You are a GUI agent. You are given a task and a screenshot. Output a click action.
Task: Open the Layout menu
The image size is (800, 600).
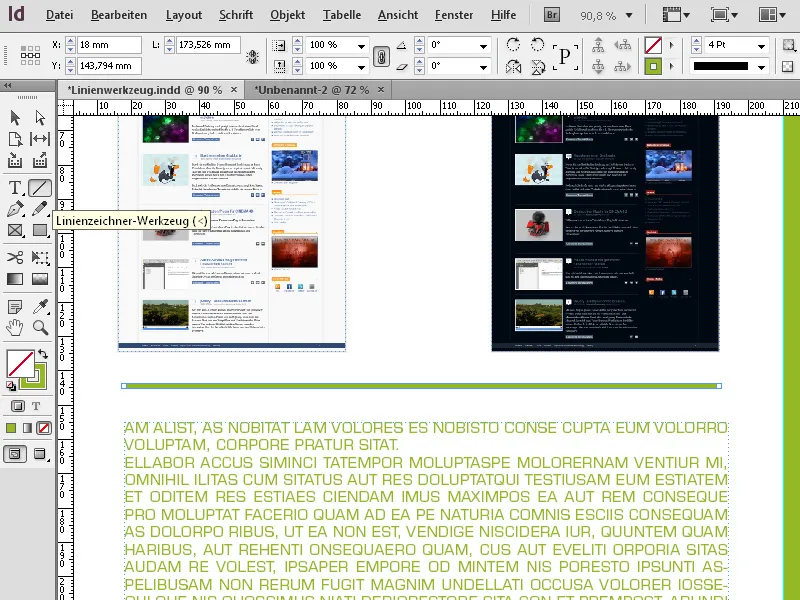pos(184,15)
